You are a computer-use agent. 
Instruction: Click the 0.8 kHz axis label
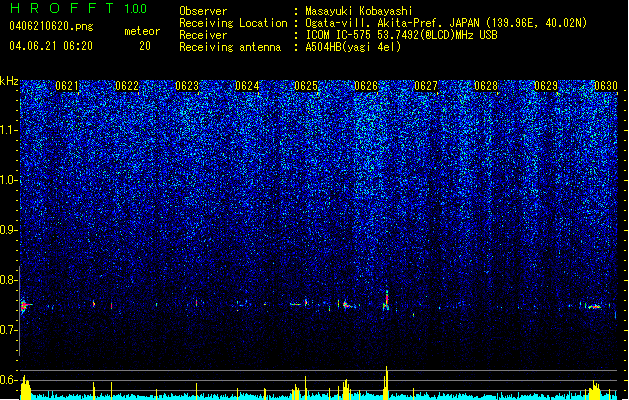click(8, 280)
